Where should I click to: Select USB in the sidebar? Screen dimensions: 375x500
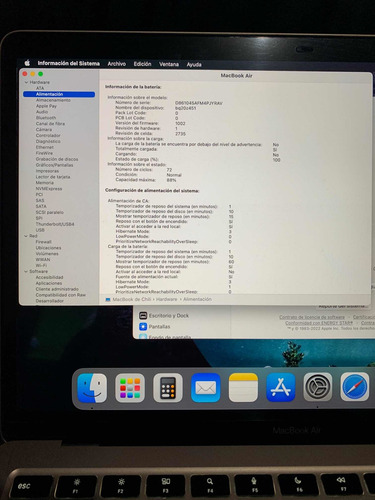click(x=40, y=230)
